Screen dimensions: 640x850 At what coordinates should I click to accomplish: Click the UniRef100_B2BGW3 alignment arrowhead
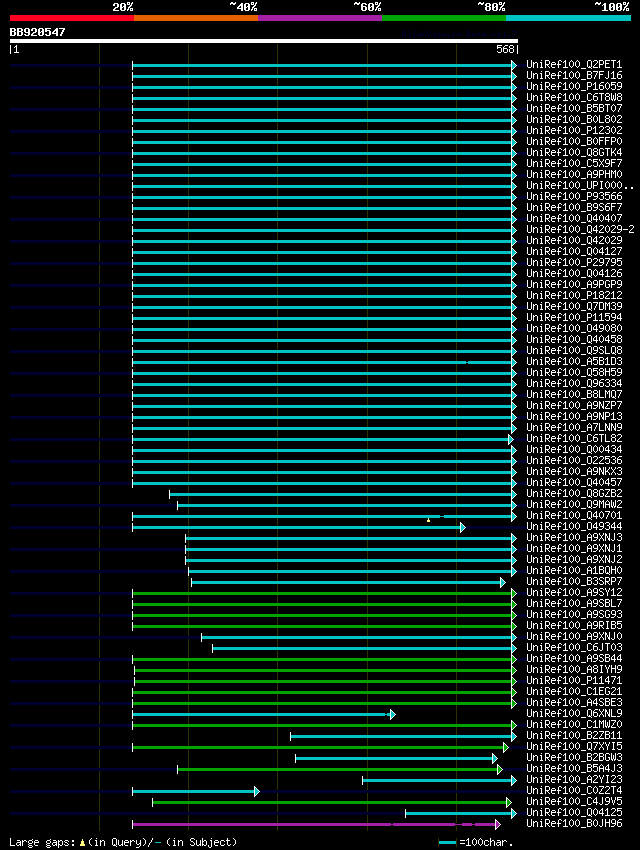click(x=495, y=758)
